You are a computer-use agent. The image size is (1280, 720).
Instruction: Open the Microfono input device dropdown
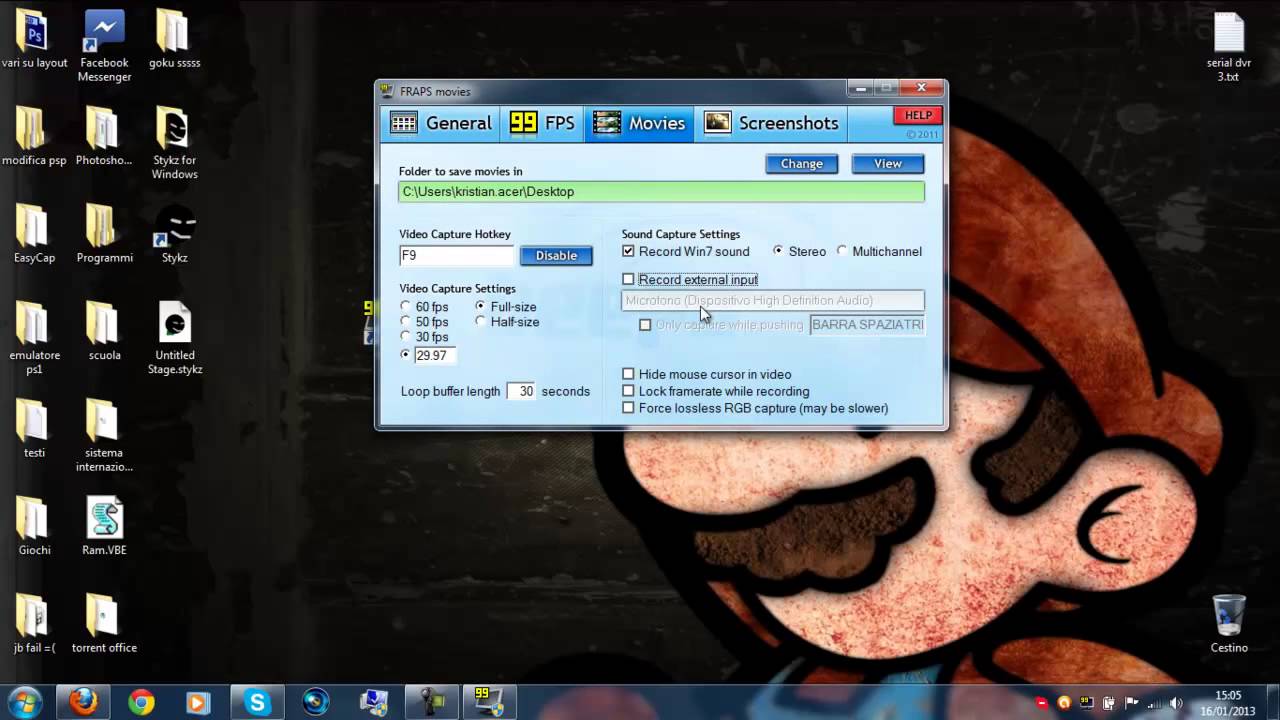pos(773,300)
